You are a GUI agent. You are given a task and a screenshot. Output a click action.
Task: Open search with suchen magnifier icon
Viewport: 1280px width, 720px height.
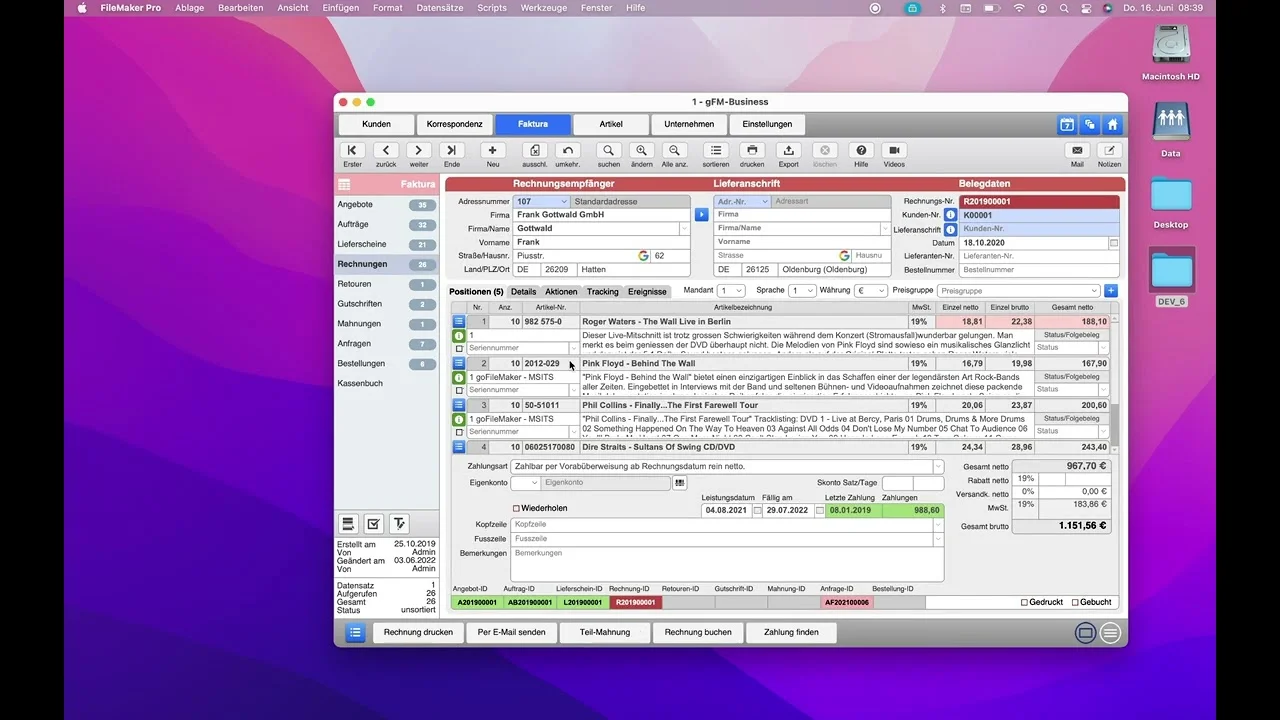pos(609,150)
